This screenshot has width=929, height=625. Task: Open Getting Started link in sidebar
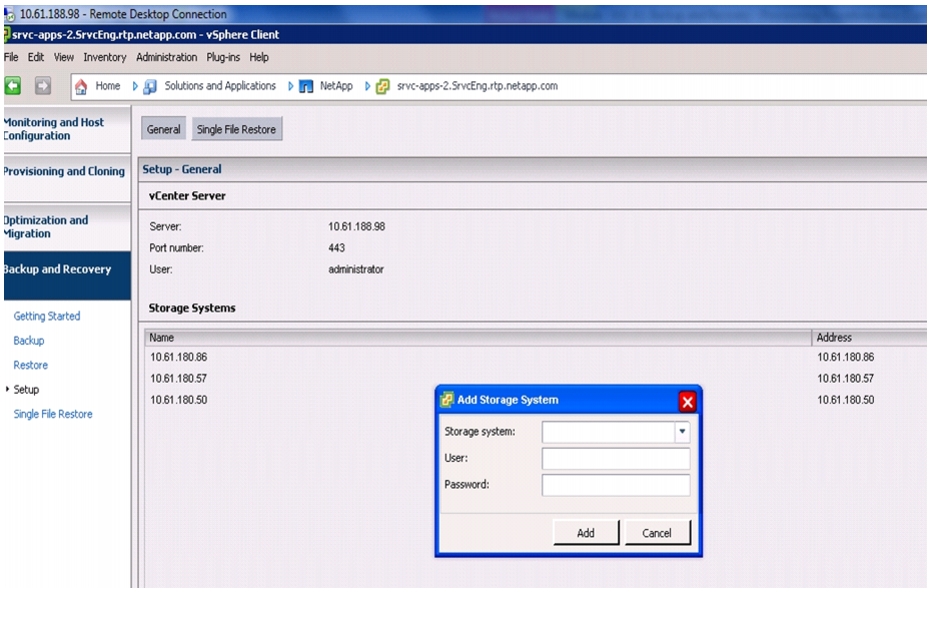pyautogui.click(x=47, y=316)
